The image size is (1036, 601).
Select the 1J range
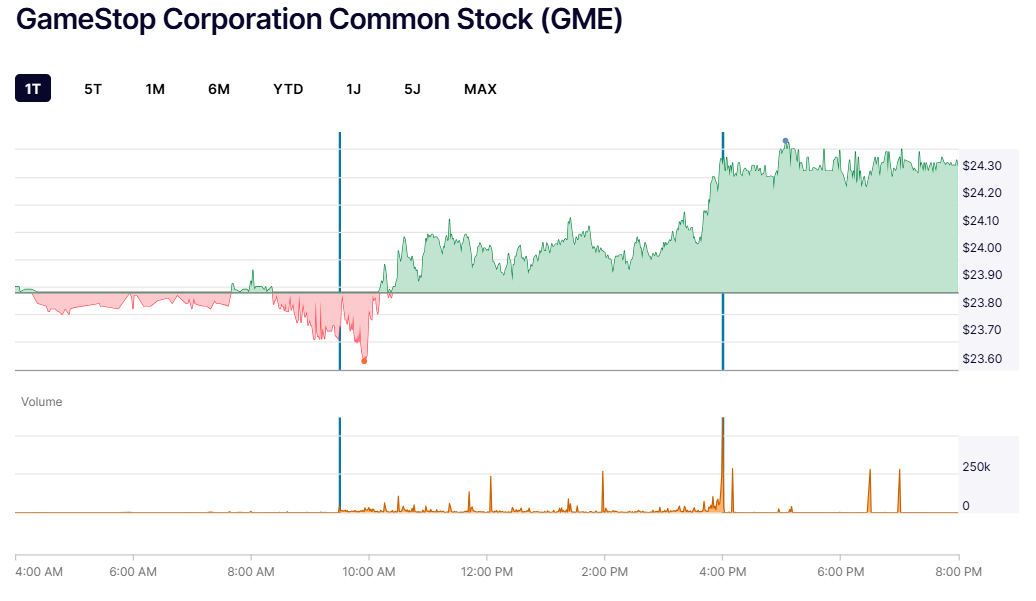352,88
